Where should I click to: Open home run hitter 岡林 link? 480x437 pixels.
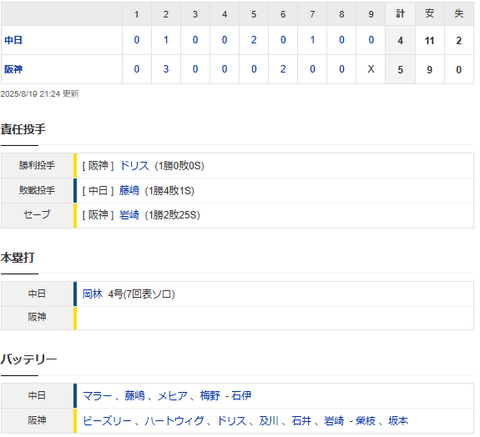[x=92, y=294]
